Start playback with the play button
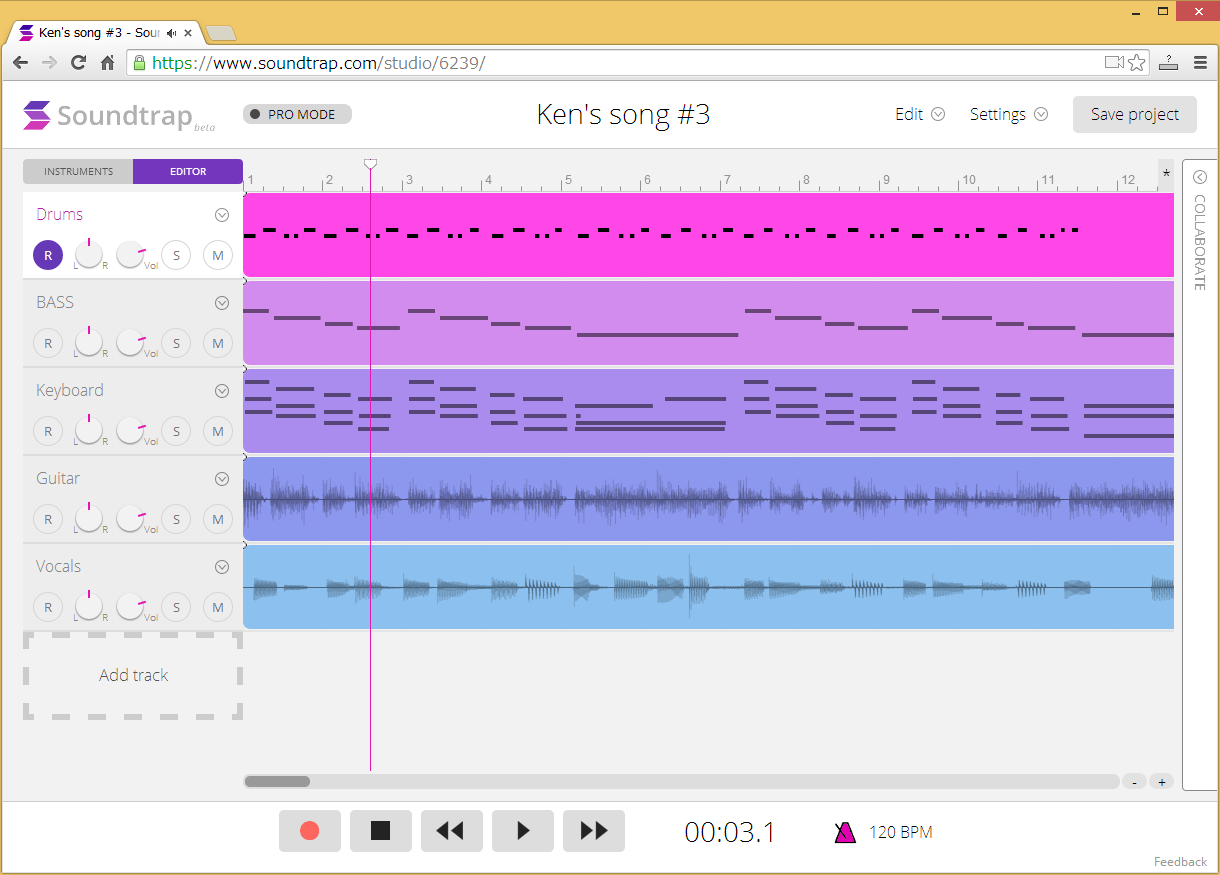The image size is (1220, 875). (x=522, y=831)
